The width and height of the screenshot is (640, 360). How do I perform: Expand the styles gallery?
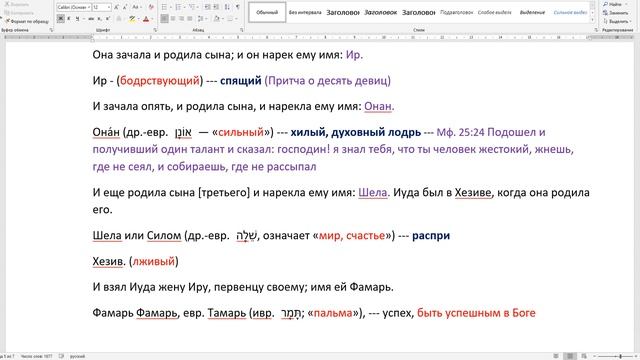(593, 20)
